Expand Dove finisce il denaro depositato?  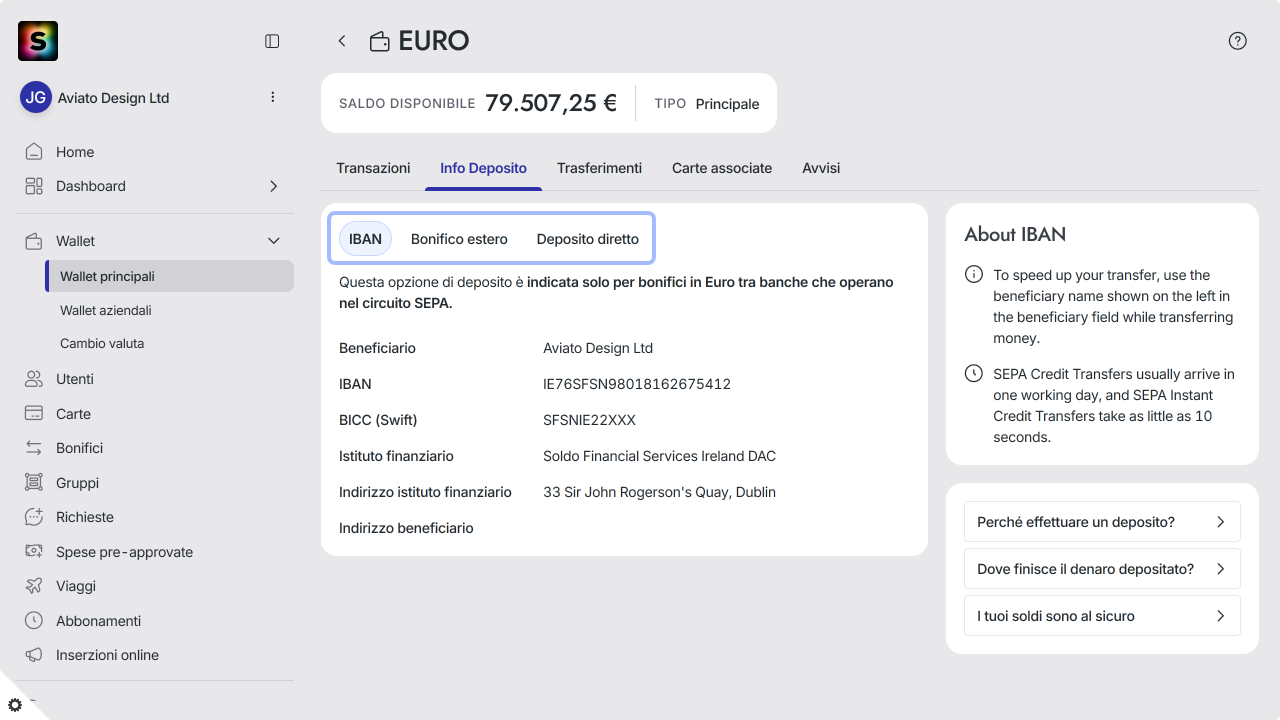coord(1102,569)
